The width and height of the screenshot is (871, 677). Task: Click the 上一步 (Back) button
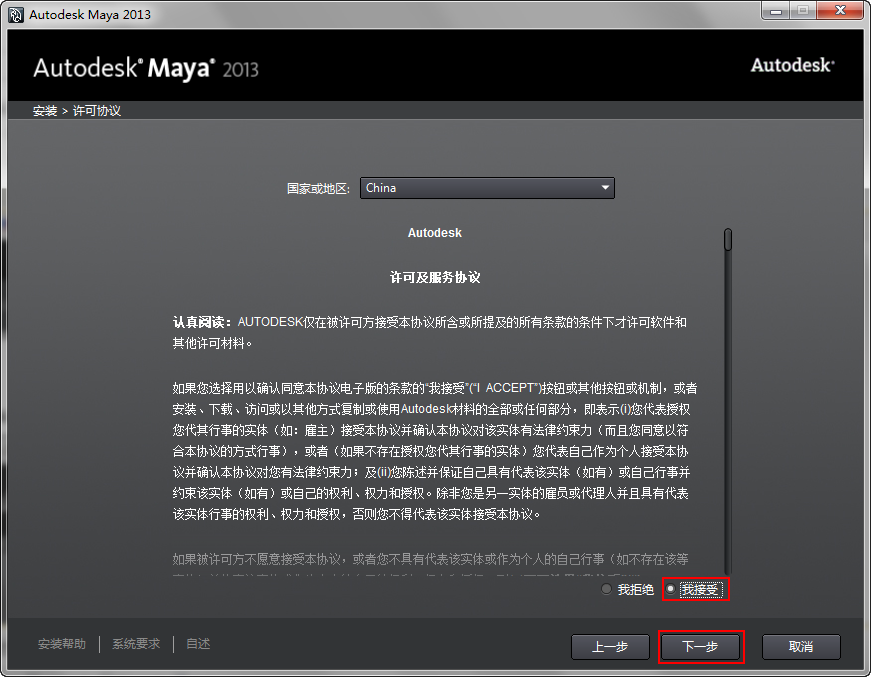click(x=610, y=646)
